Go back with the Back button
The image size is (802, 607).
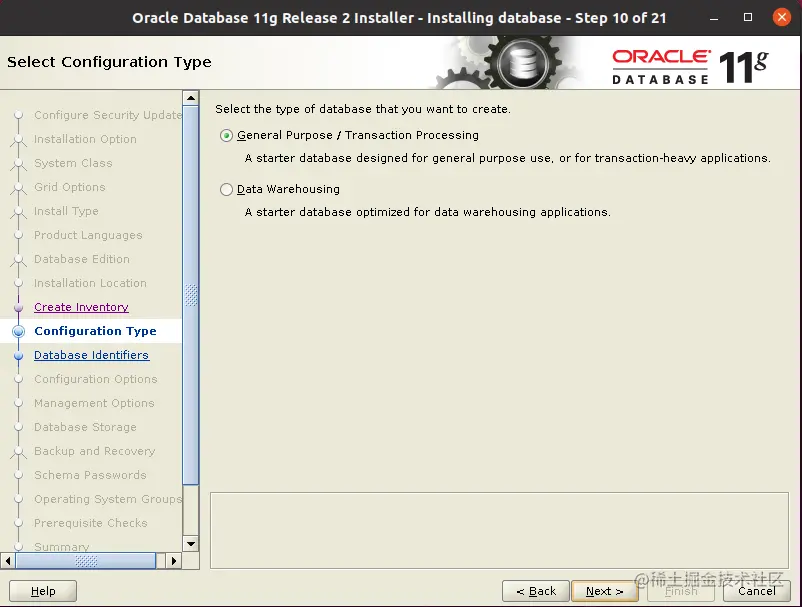pos(536,591)
